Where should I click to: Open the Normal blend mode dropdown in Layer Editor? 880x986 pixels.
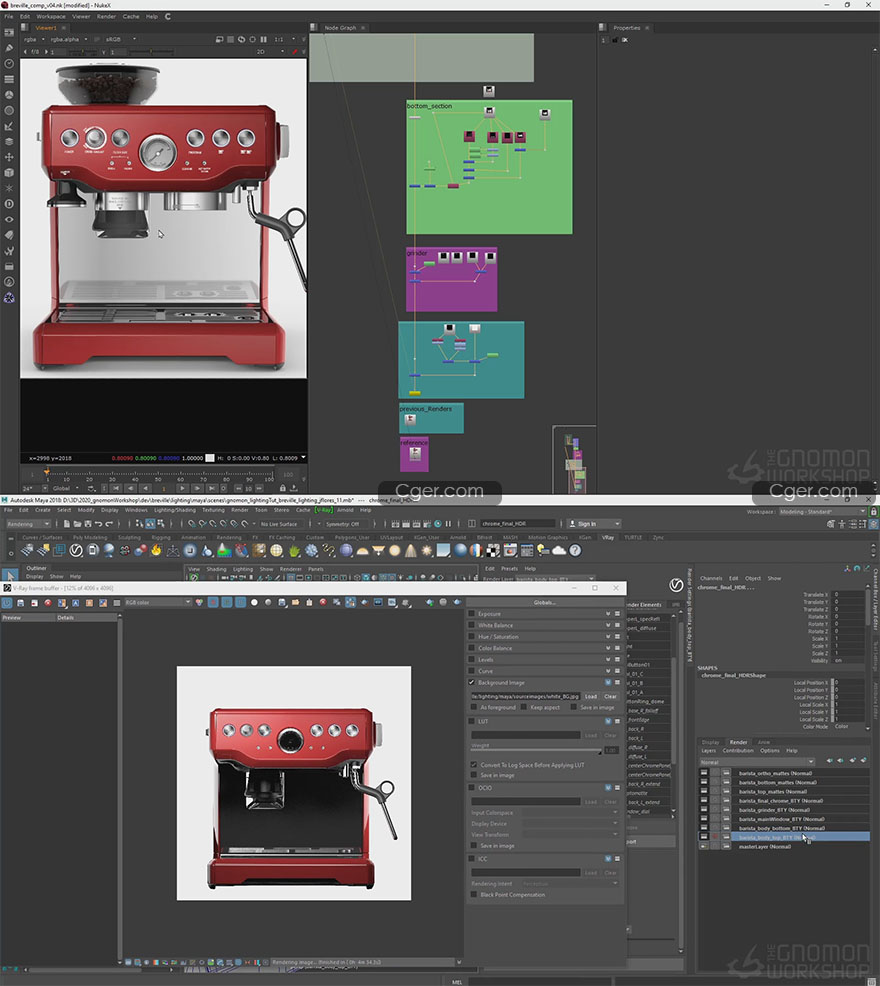pos(757,762)
